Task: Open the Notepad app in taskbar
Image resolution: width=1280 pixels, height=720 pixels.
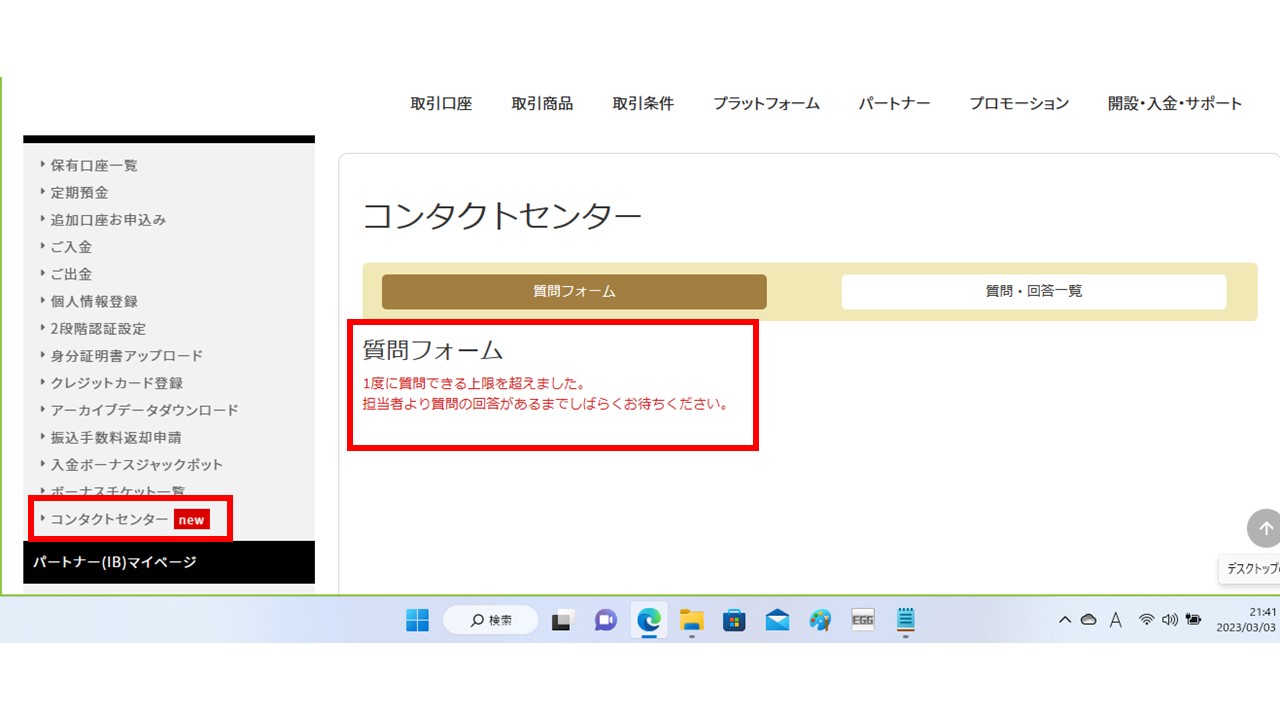Action: point(905,620)
